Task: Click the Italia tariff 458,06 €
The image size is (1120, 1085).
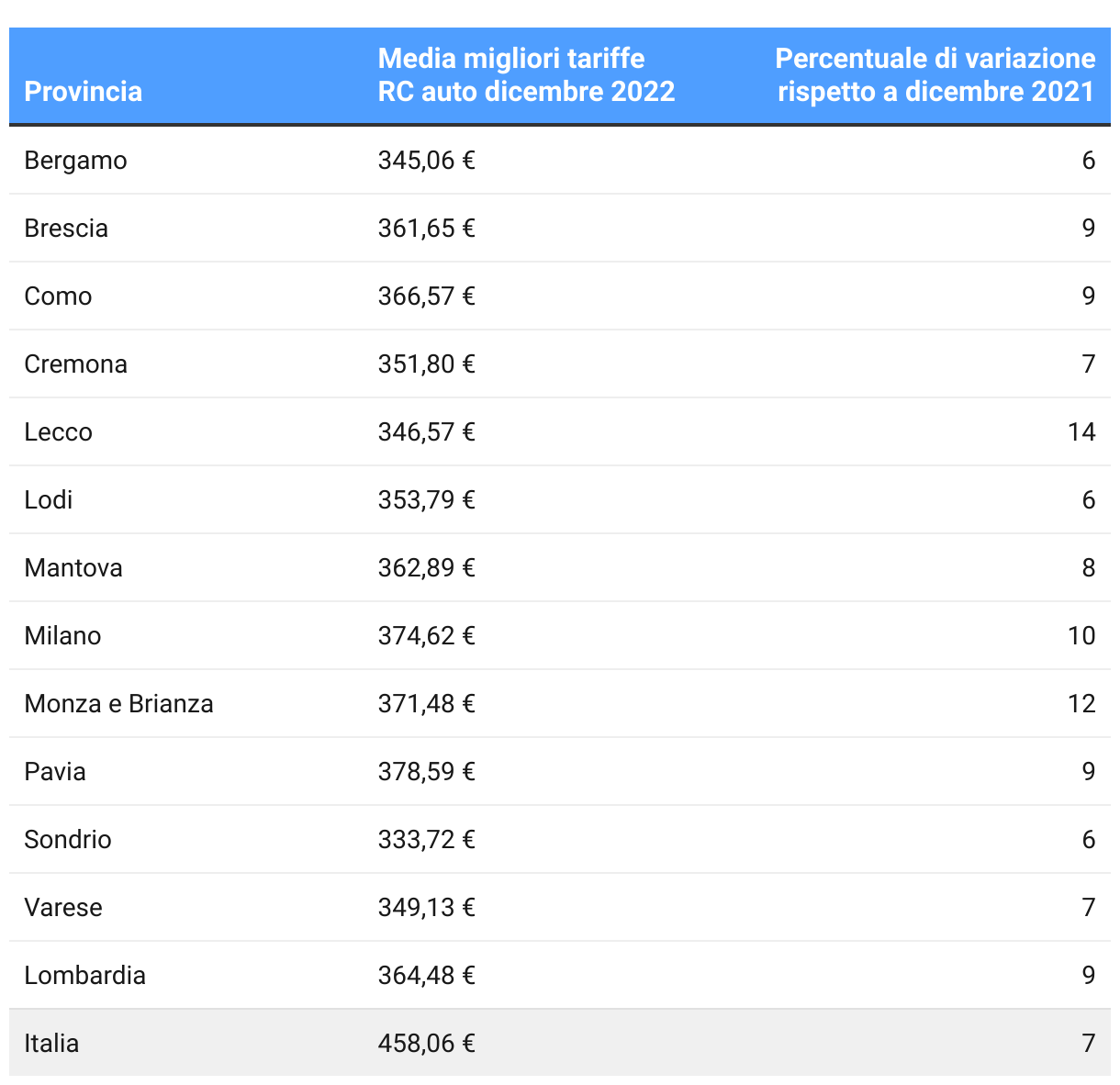Action: click(x=426, y=1044)
